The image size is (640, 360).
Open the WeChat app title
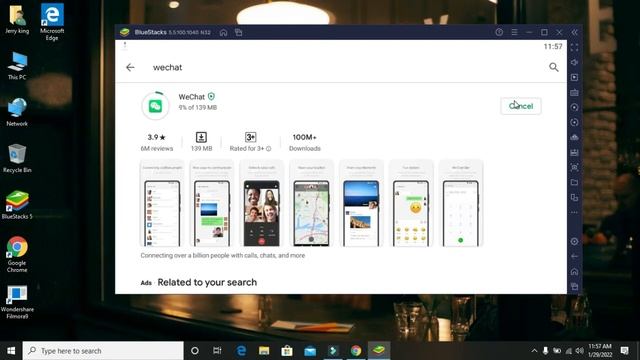tap(191, 97)
